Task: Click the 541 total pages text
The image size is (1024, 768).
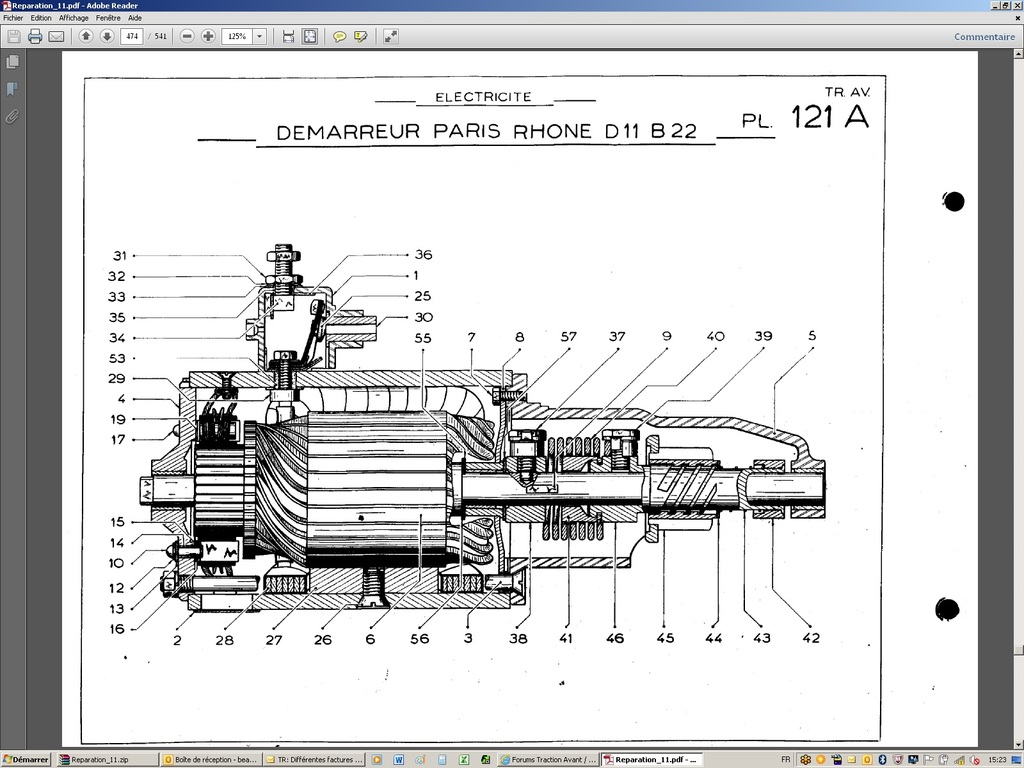Action: point(161,37)
